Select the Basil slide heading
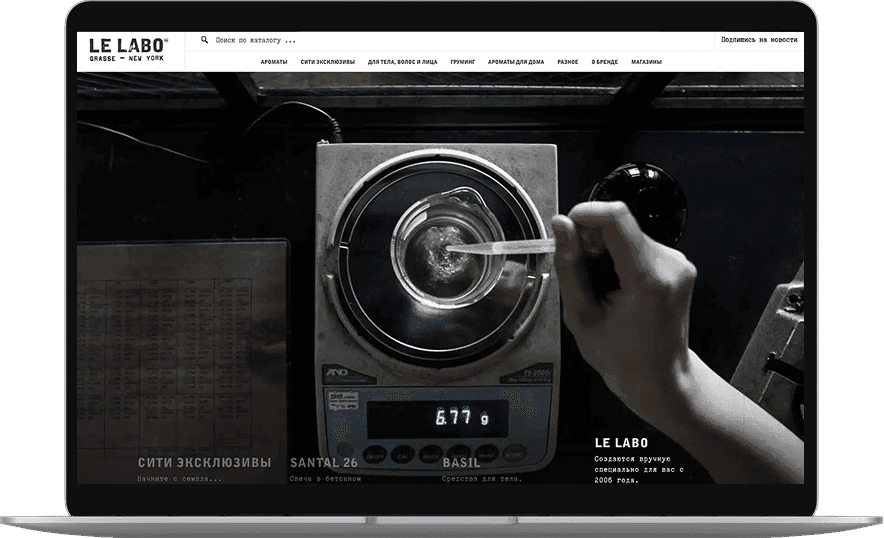Image resolution: width=884 pixels, height=538 pixels. [461, 462]
